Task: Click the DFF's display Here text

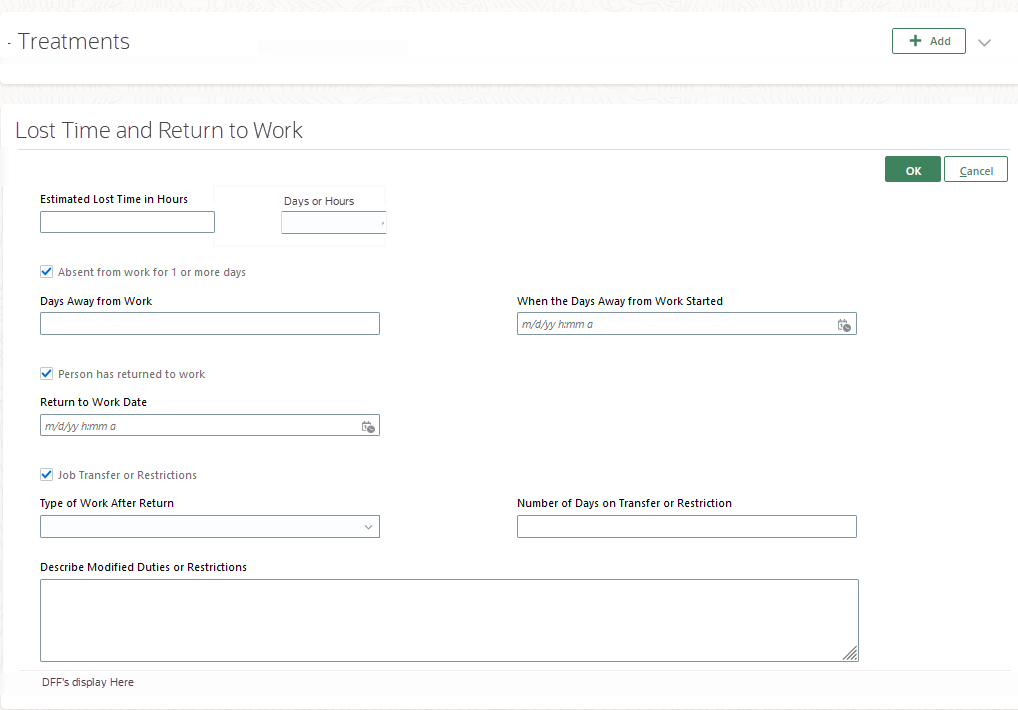Action: [86, 682]
